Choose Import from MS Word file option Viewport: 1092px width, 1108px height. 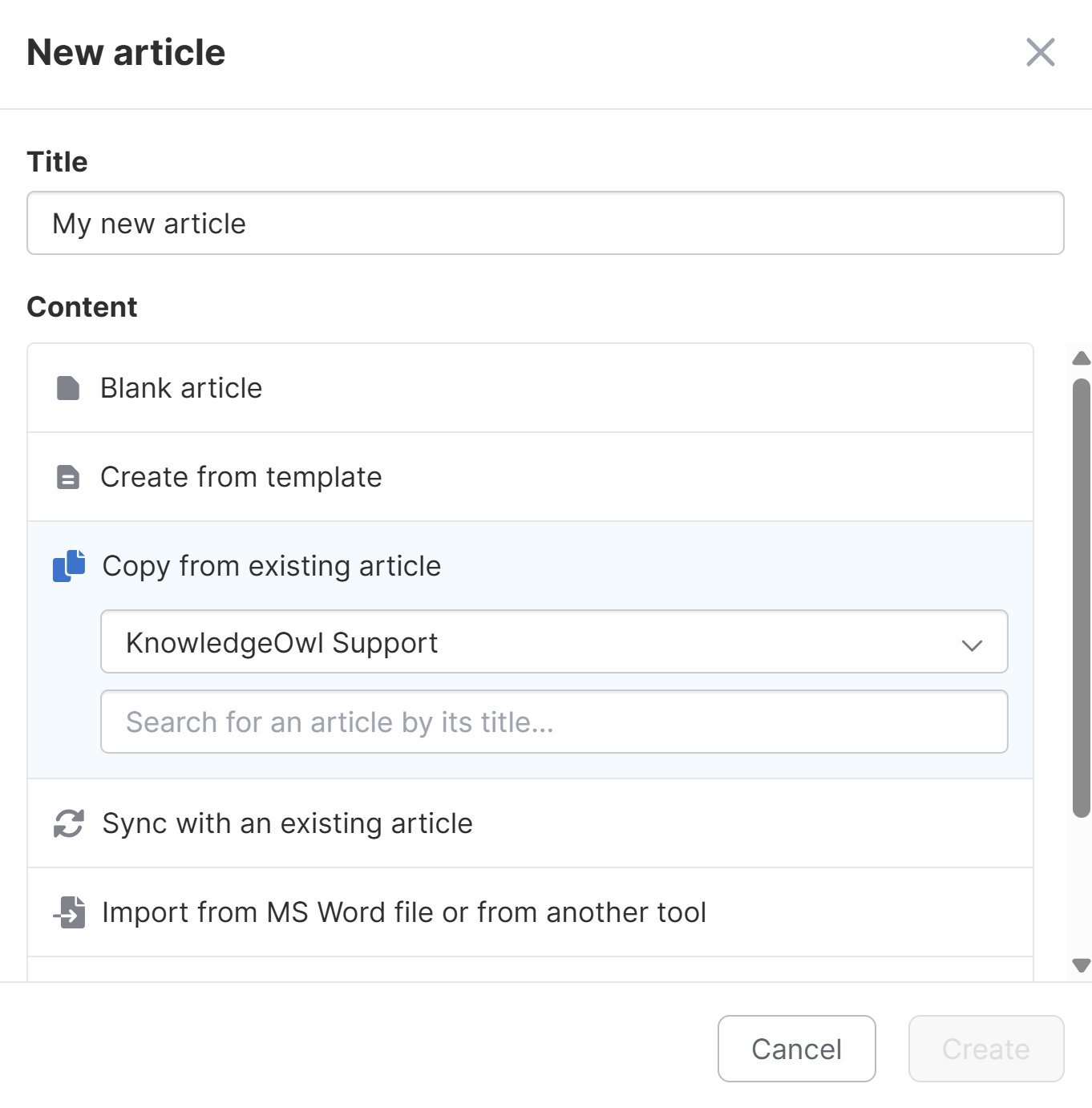tap(403, 912)
